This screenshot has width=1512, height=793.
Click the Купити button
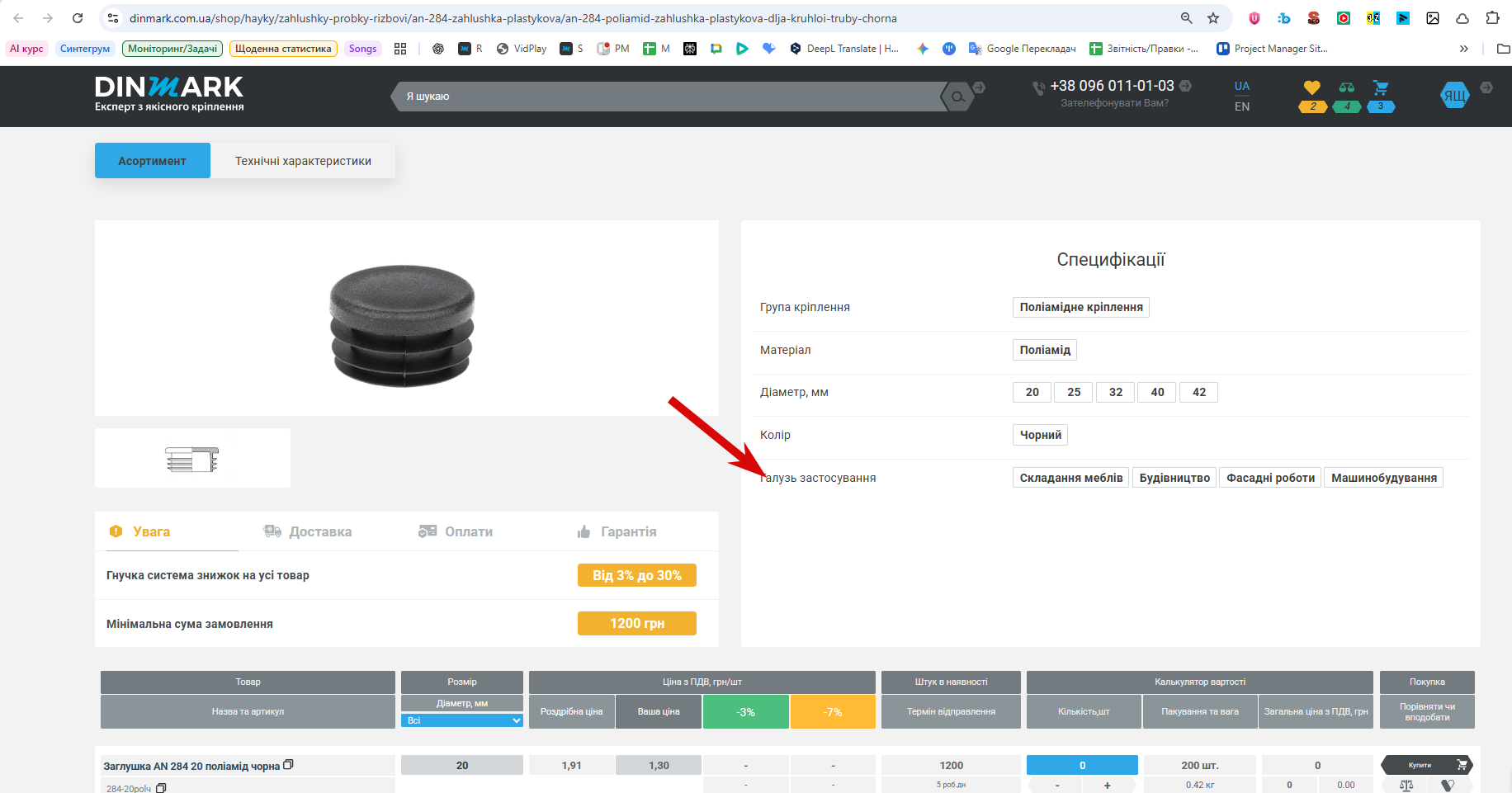[x=1427, y=765]
